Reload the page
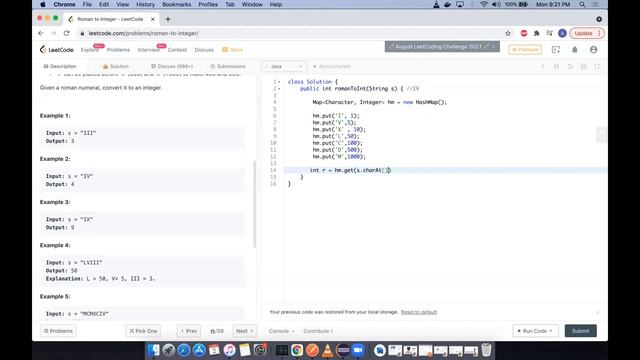This screenshot has width=640, height=360. [67, 33]
